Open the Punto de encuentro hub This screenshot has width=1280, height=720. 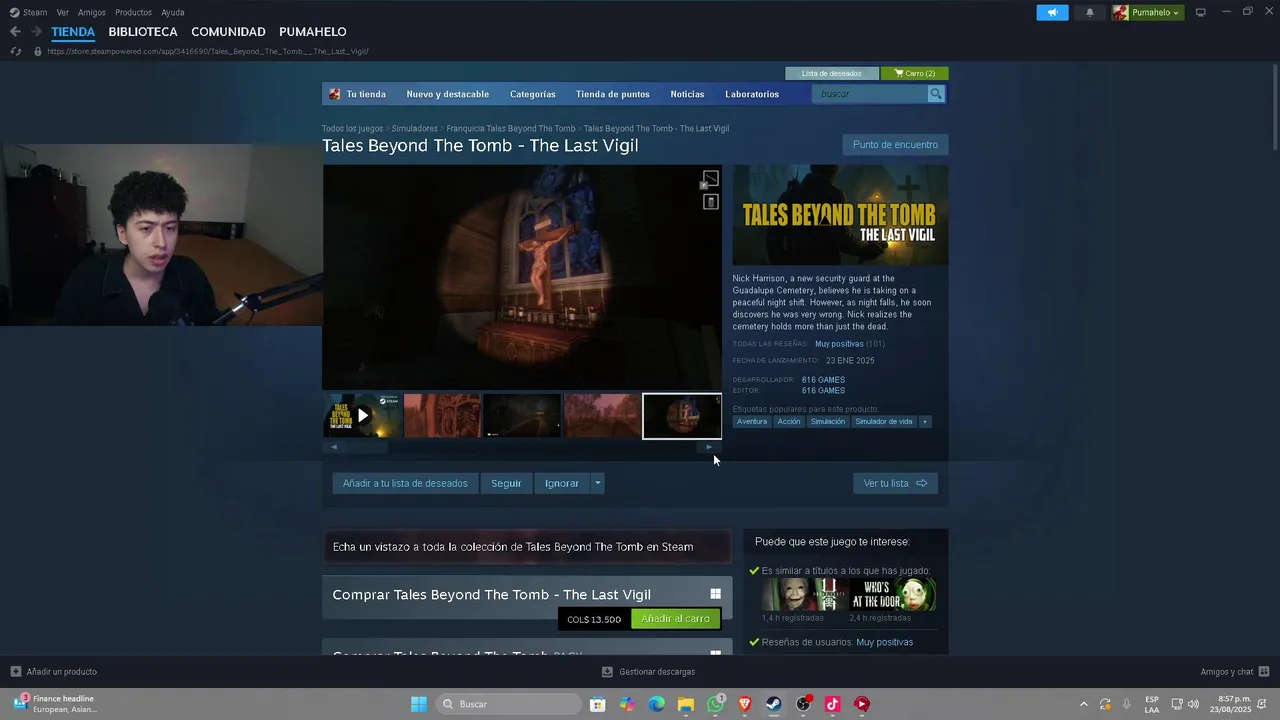(895, 145)
